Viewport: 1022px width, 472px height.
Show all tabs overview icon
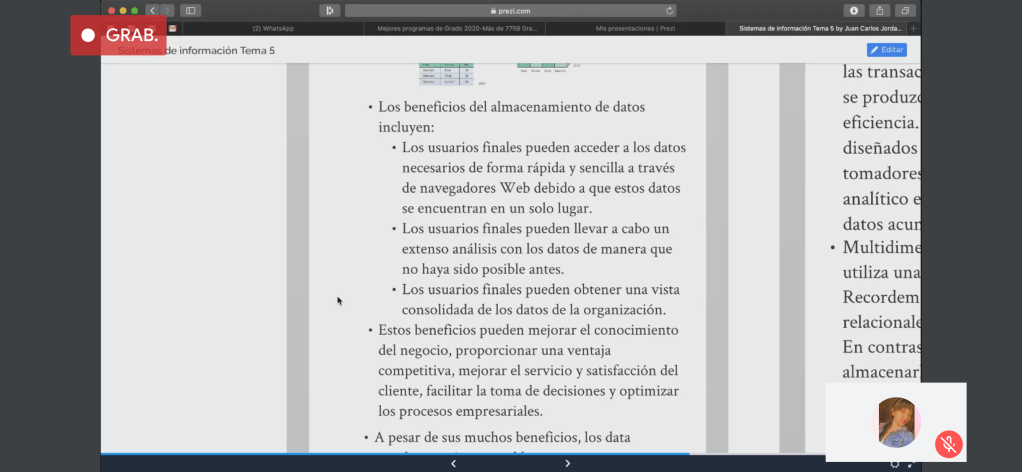pos(904,10)
